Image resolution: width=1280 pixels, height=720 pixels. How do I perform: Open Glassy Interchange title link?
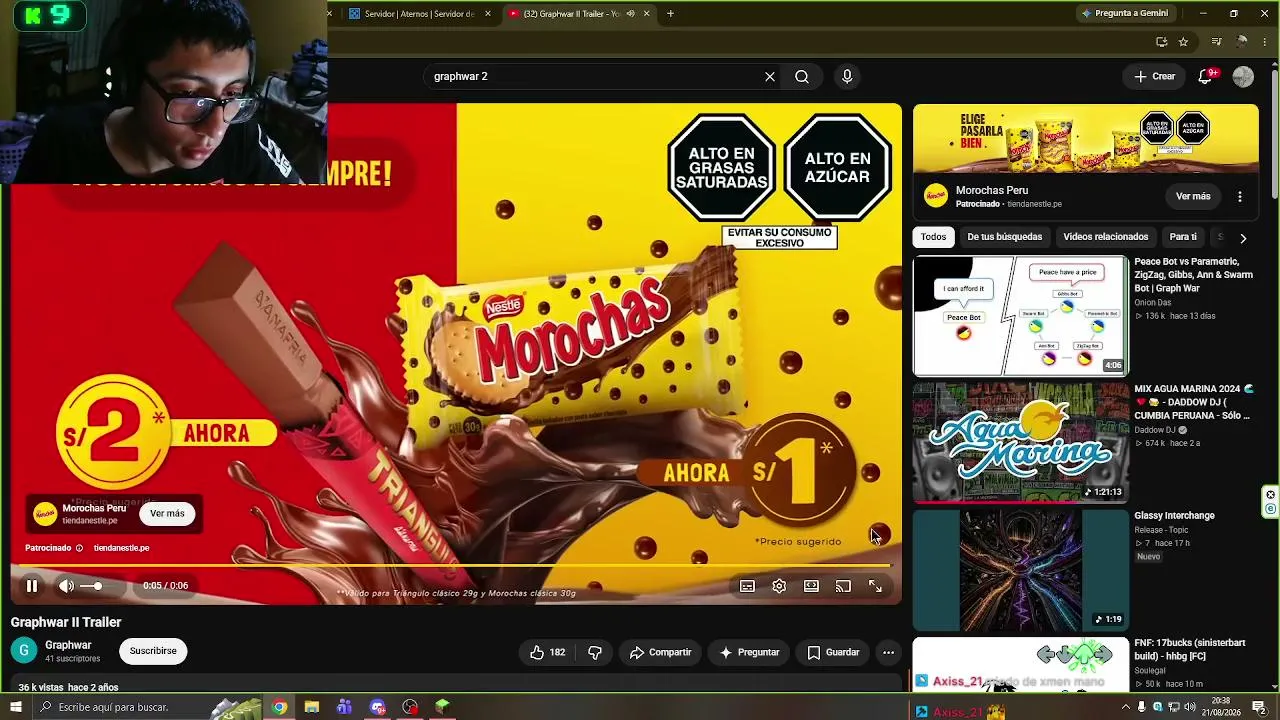[x=1175, y=516]
